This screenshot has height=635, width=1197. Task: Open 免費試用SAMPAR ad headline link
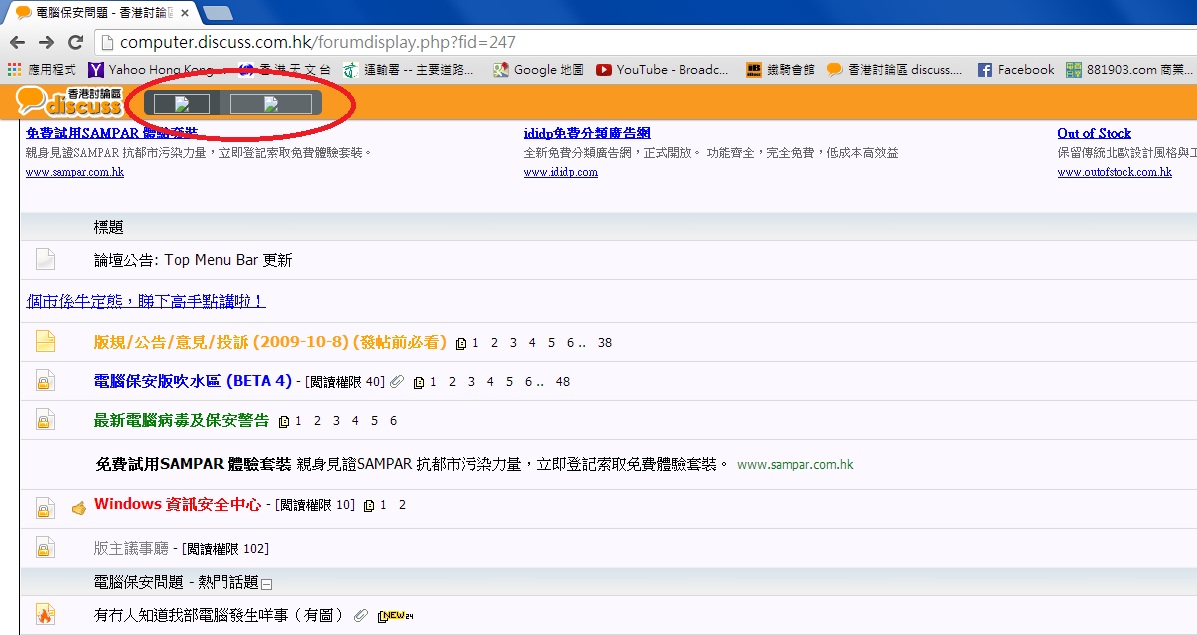tap(111, 133)
